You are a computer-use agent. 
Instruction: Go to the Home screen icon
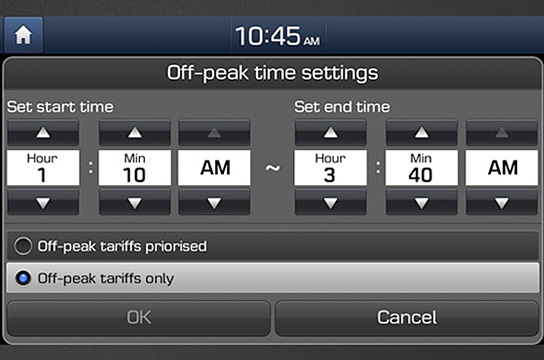pyautogui.click(x=23, y=35)
